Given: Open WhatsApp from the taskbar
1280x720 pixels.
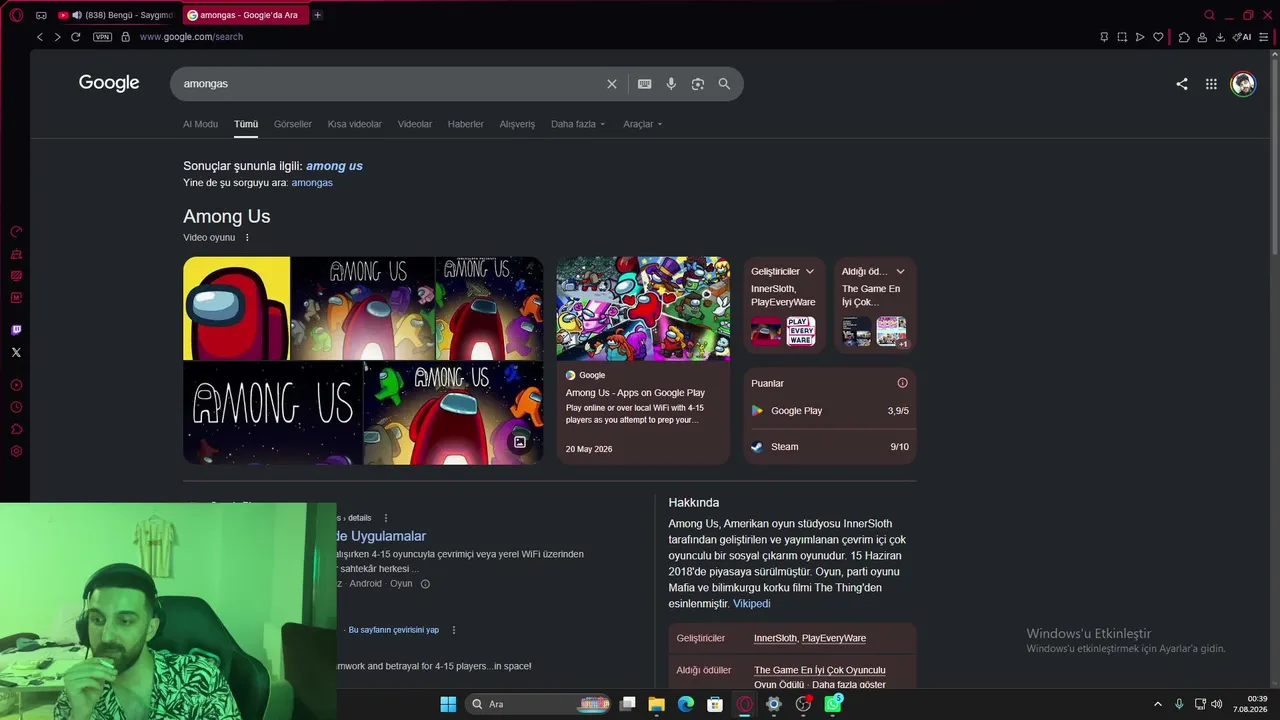Looking at the screenshot, I should click(833, 704).
